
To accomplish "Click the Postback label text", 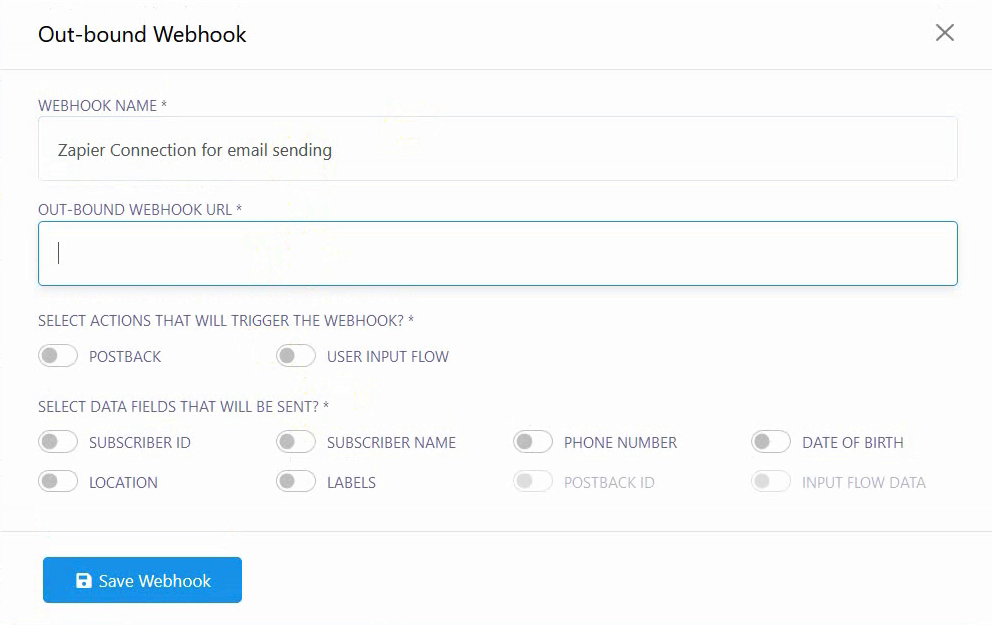I will tap(125, 357).
